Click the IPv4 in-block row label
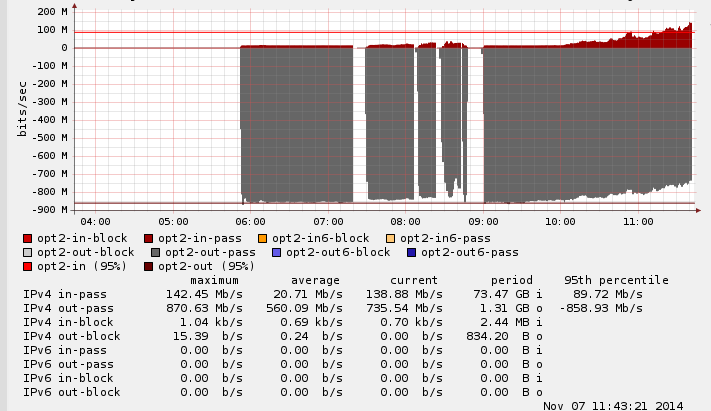 pos(68,322)
